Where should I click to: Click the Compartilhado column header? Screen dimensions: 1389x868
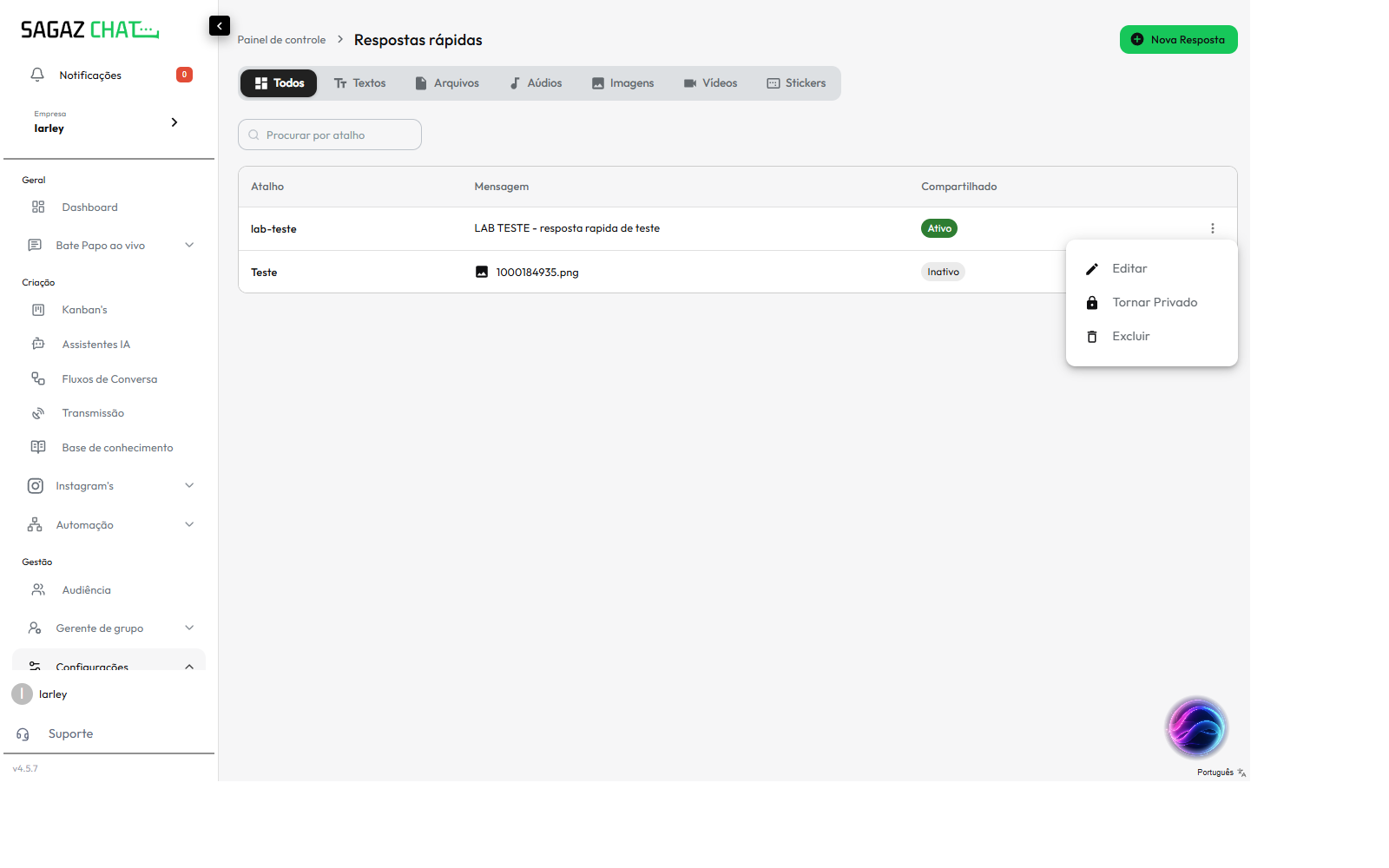click(x=958, y=187)
